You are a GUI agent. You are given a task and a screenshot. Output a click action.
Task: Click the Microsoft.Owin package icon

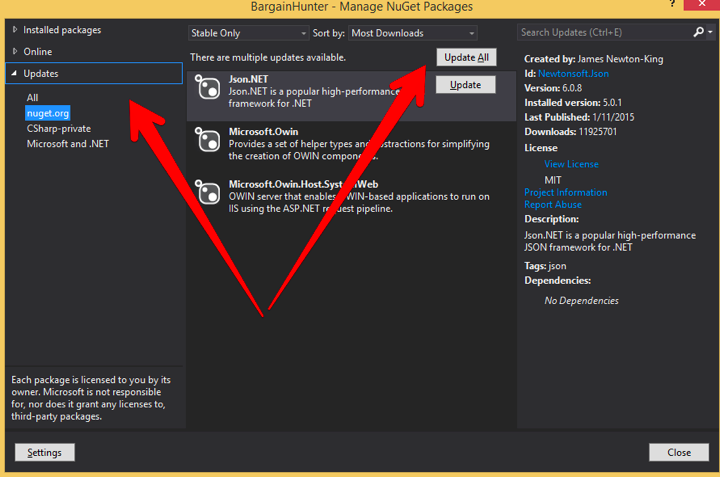pos(208,139)
